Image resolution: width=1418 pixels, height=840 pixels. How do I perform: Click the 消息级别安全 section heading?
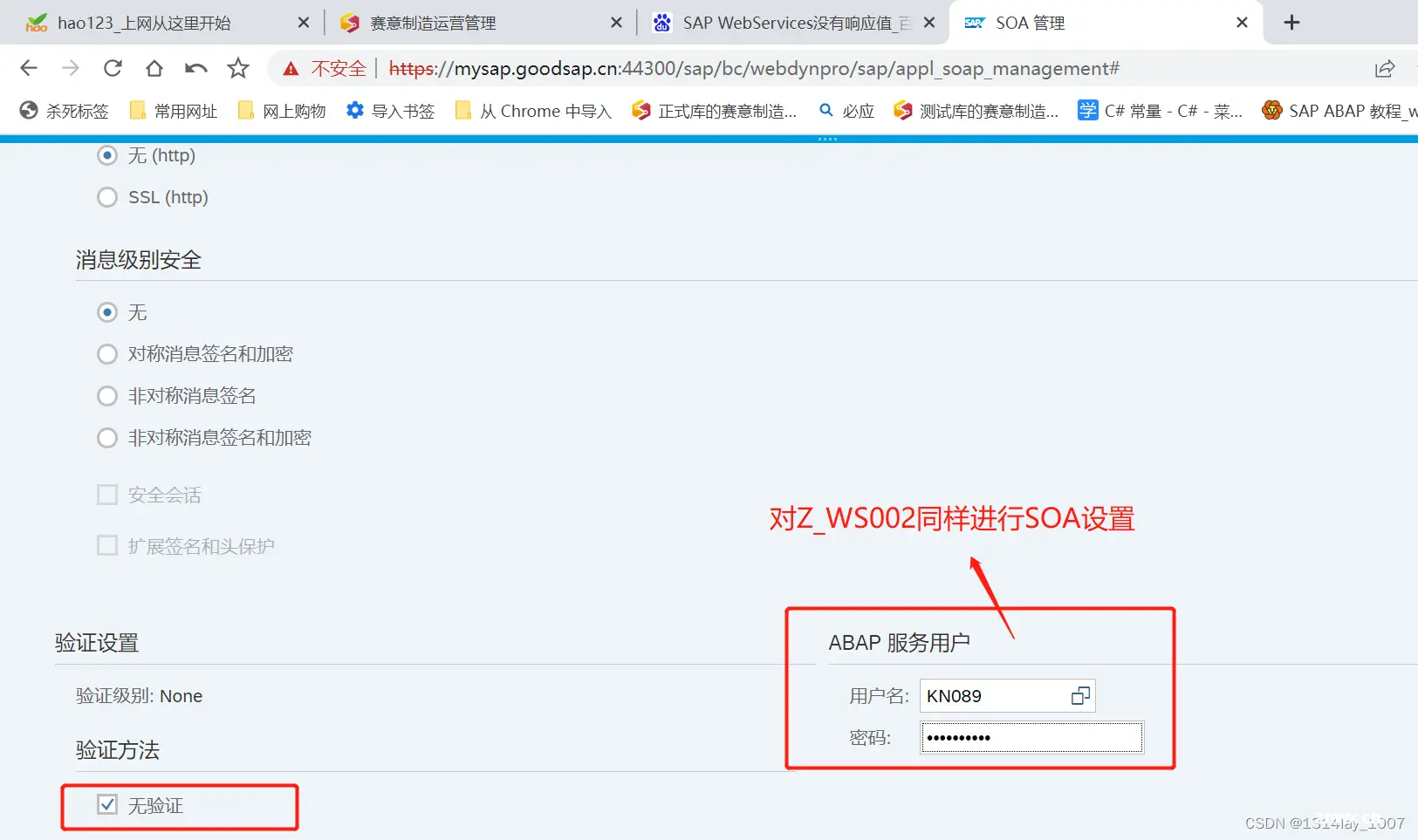139,260
